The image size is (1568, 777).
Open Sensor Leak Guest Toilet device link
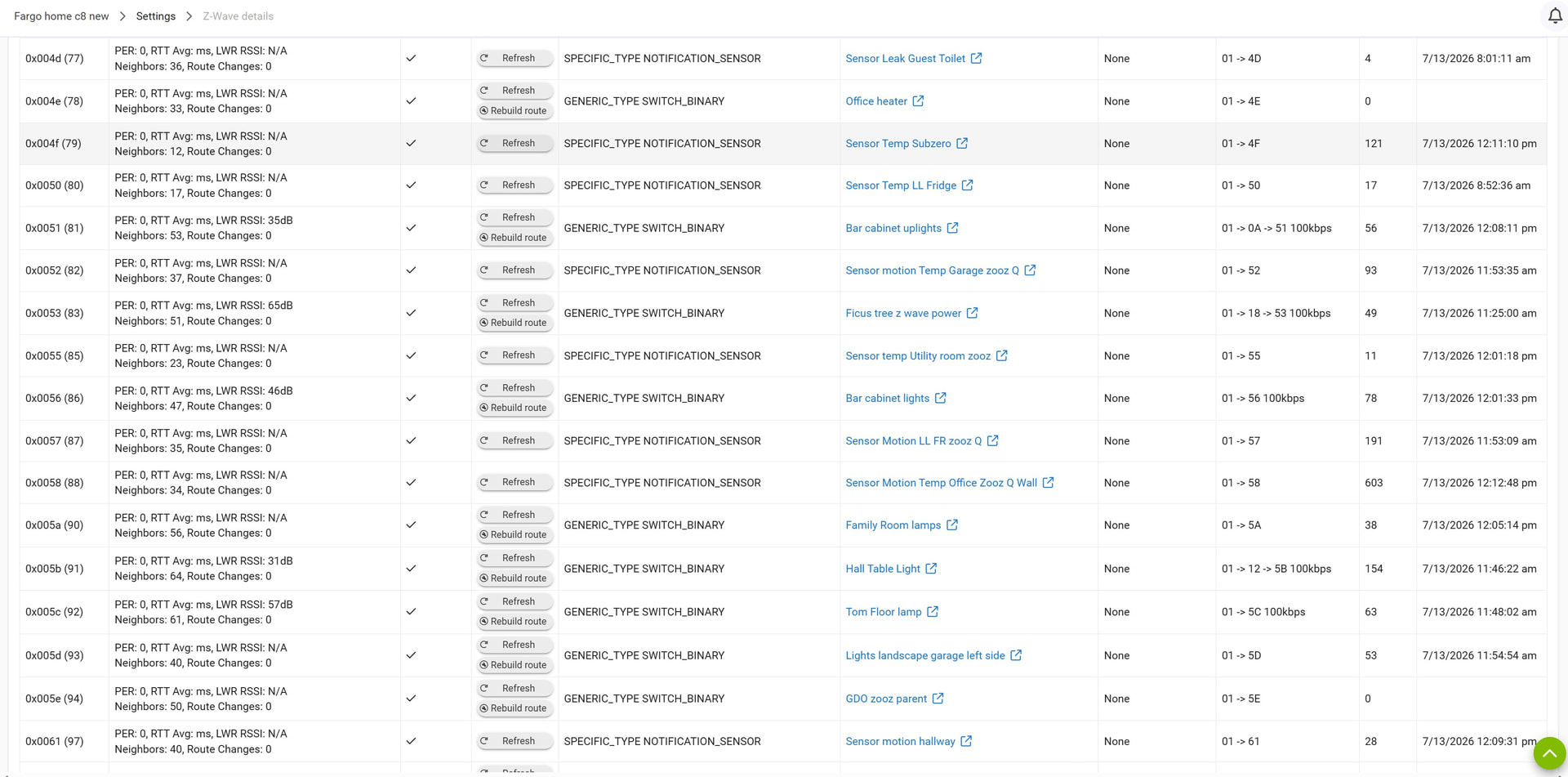tap(905, 58)
